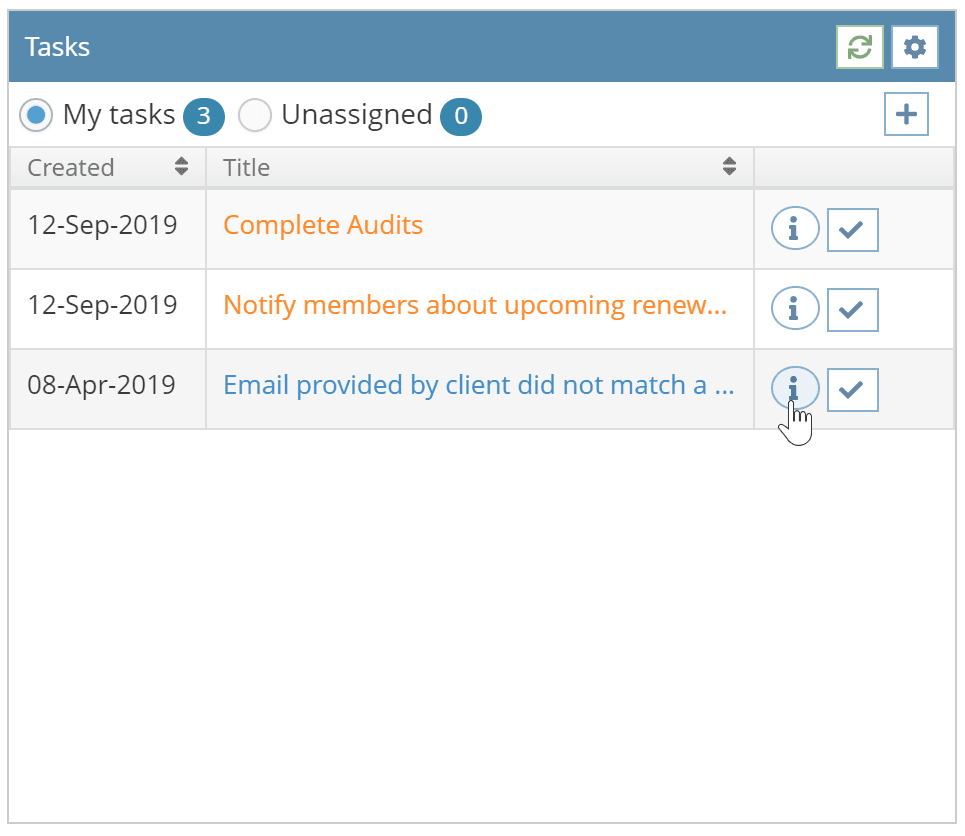
Task: Complete the Notify members task
Action: (852, 310)
